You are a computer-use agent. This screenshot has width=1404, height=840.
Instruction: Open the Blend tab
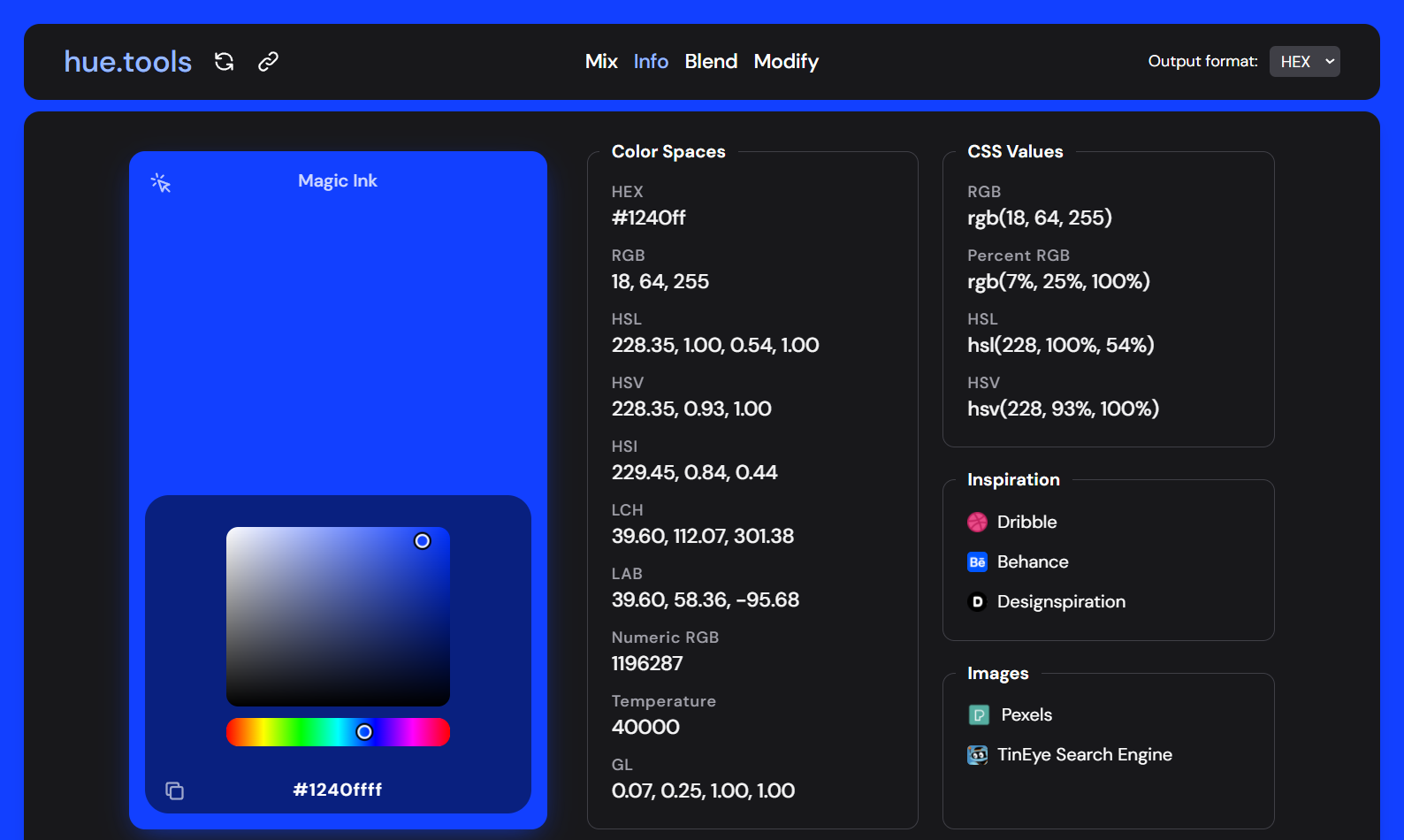[x=711, y=61]
